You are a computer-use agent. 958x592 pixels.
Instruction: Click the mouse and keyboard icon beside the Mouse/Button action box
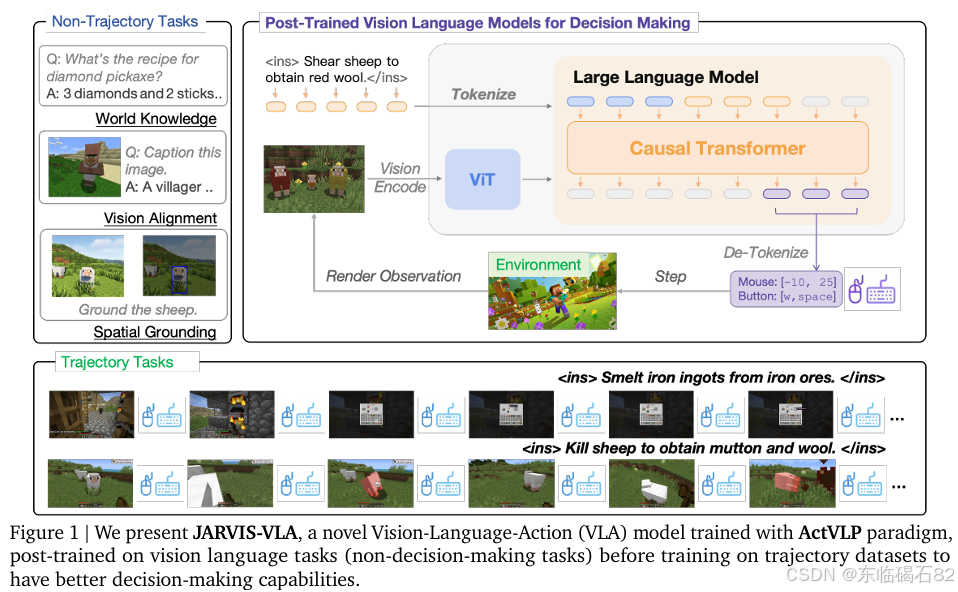(x=872, y=289)
